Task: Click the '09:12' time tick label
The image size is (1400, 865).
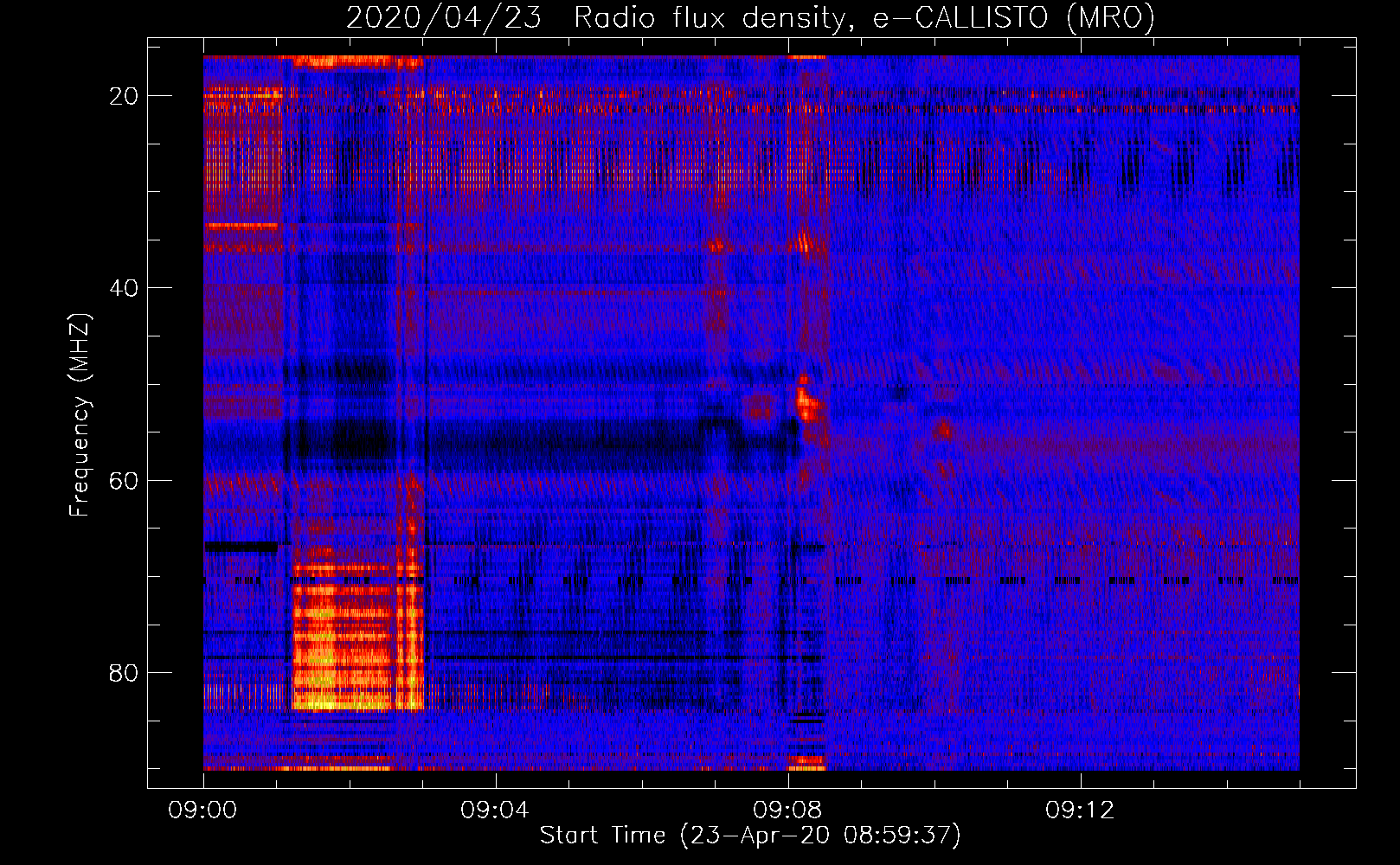Action: point(1080,811)
